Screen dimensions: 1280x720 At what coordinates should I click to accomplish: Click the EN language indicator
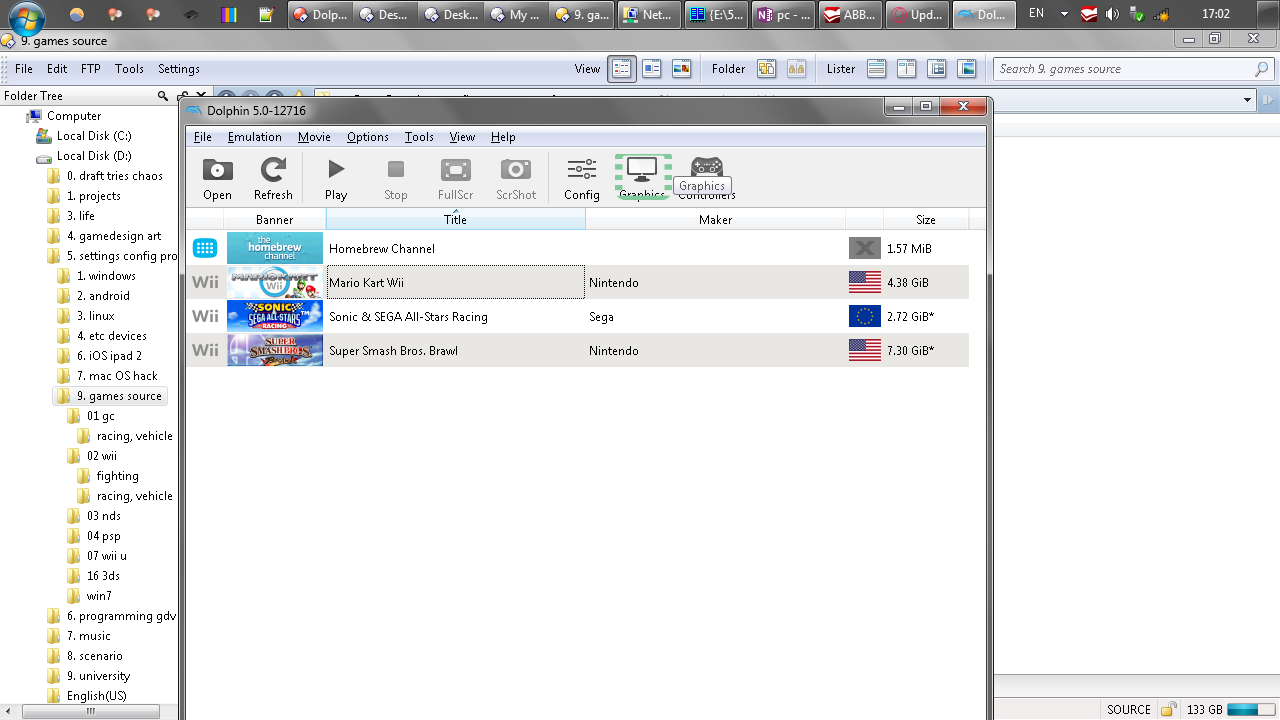coord(1036,14)
